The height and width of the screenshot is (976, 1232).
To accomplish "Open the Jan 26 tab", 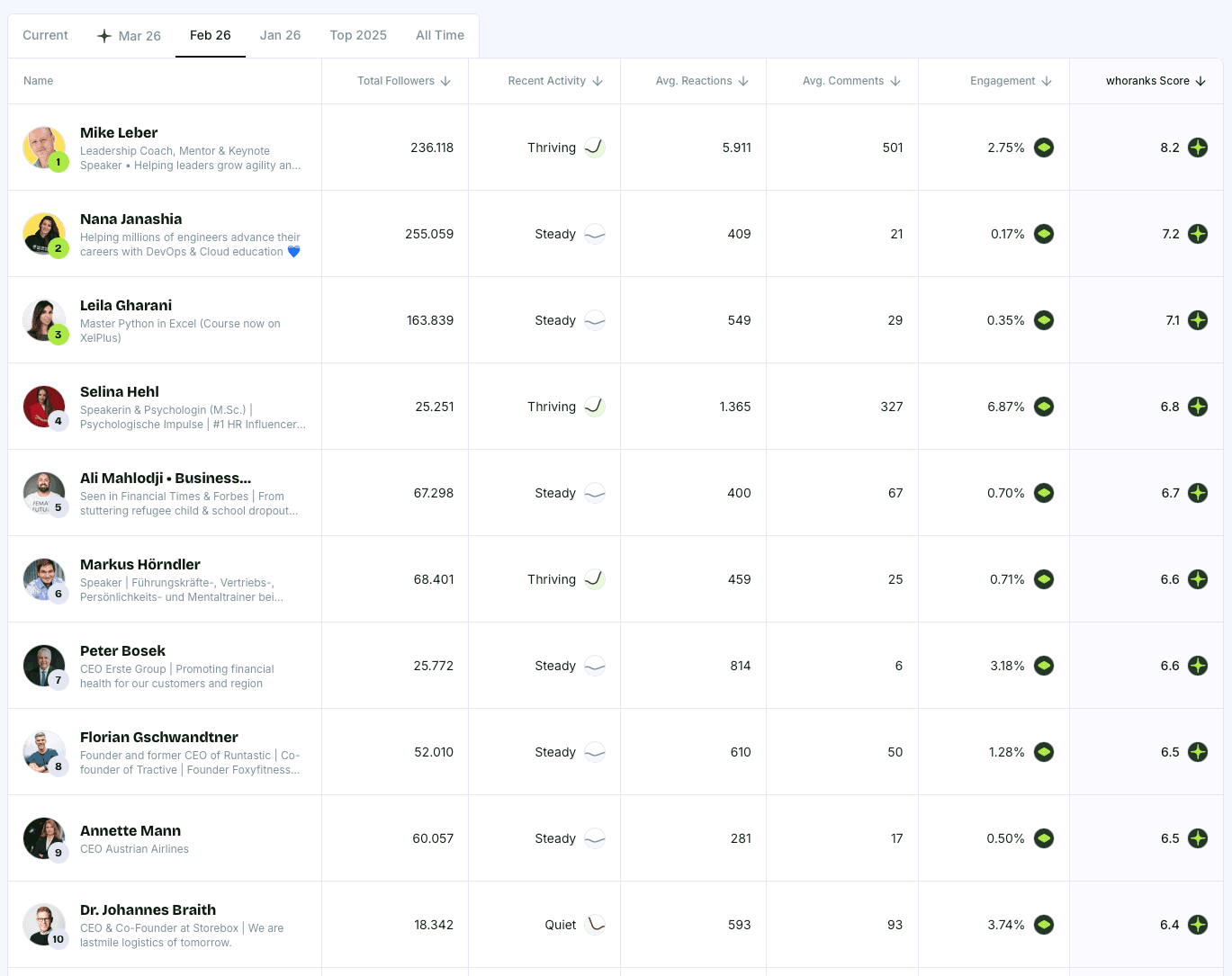I will tap(280, 35).
